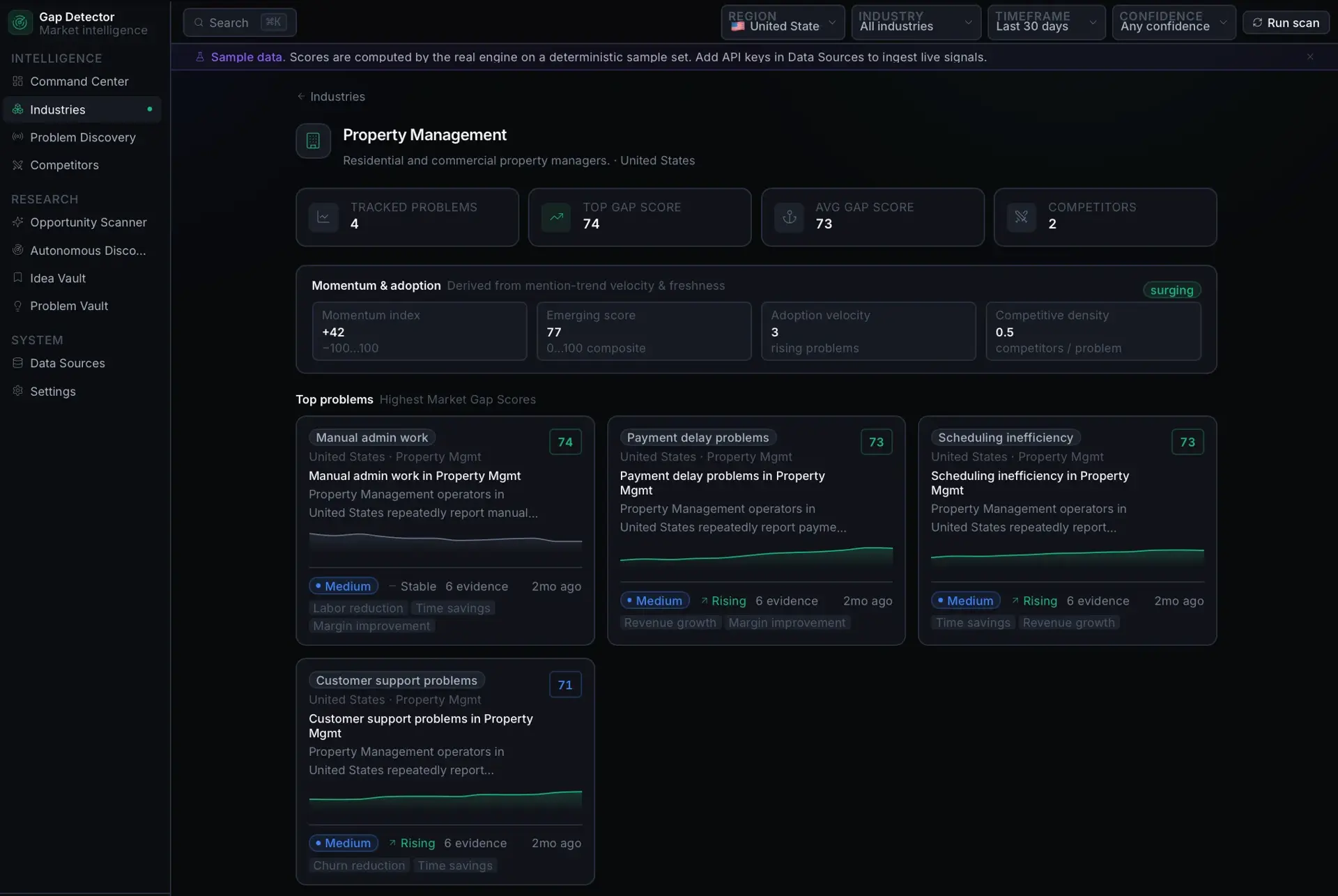
Task: Click the Settings gear icon
Action: [x=18, y=391]
